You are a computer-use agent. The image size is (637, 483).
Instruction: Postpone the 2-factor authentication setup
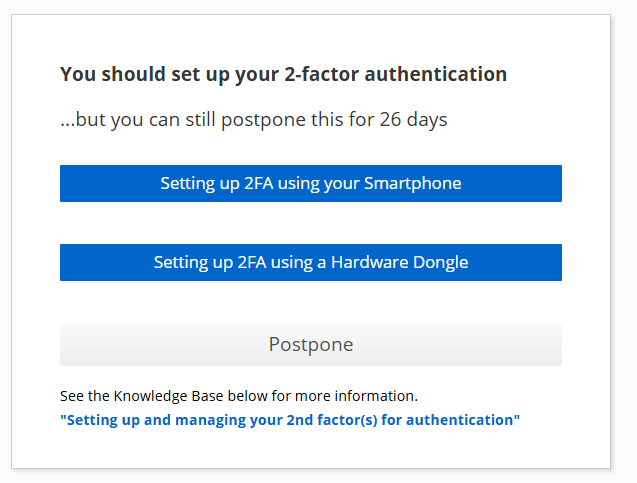tap(310, 345)
